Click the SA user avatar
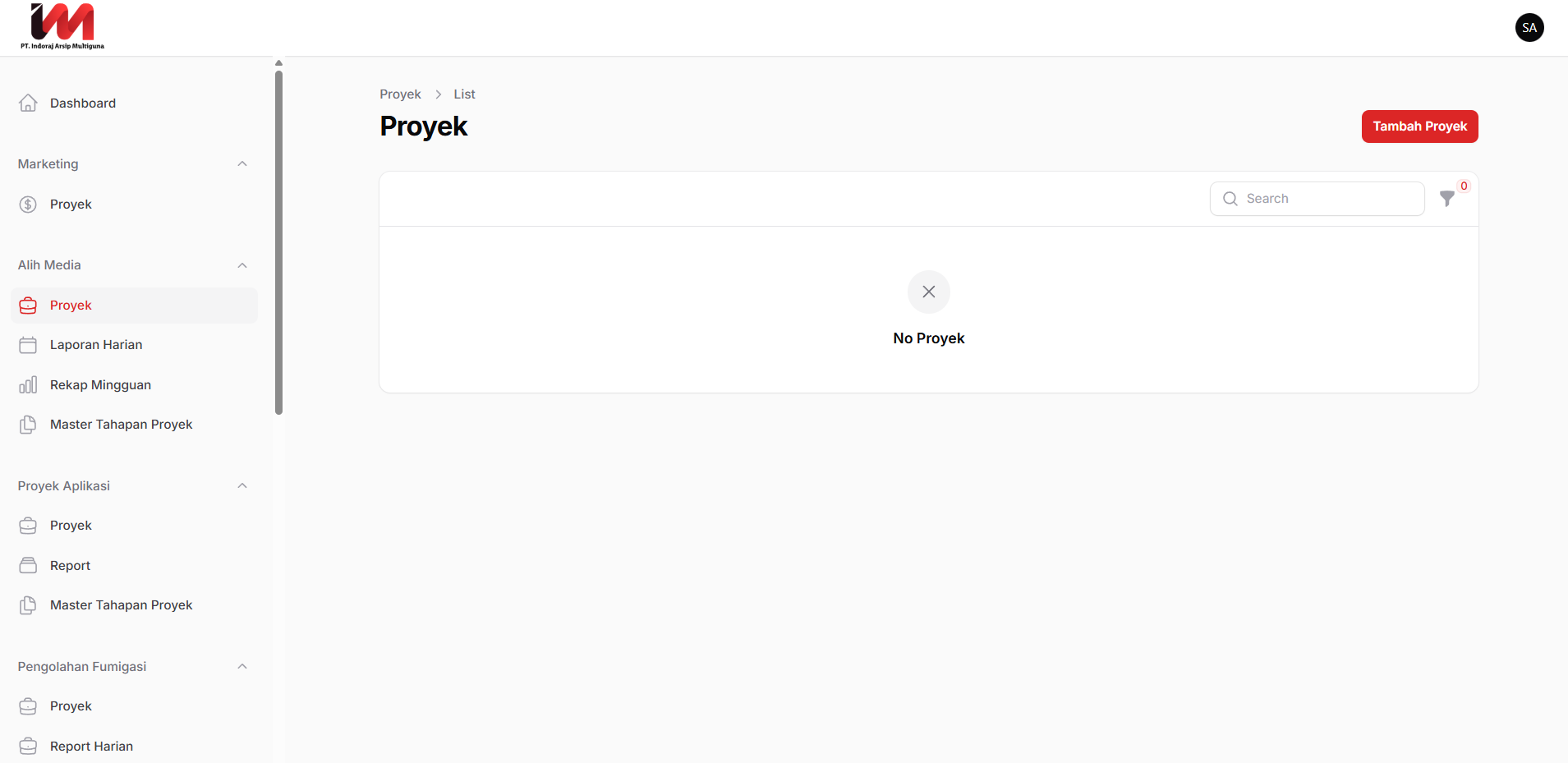Screen dimensions: 1568x763 pos(1529,28)
